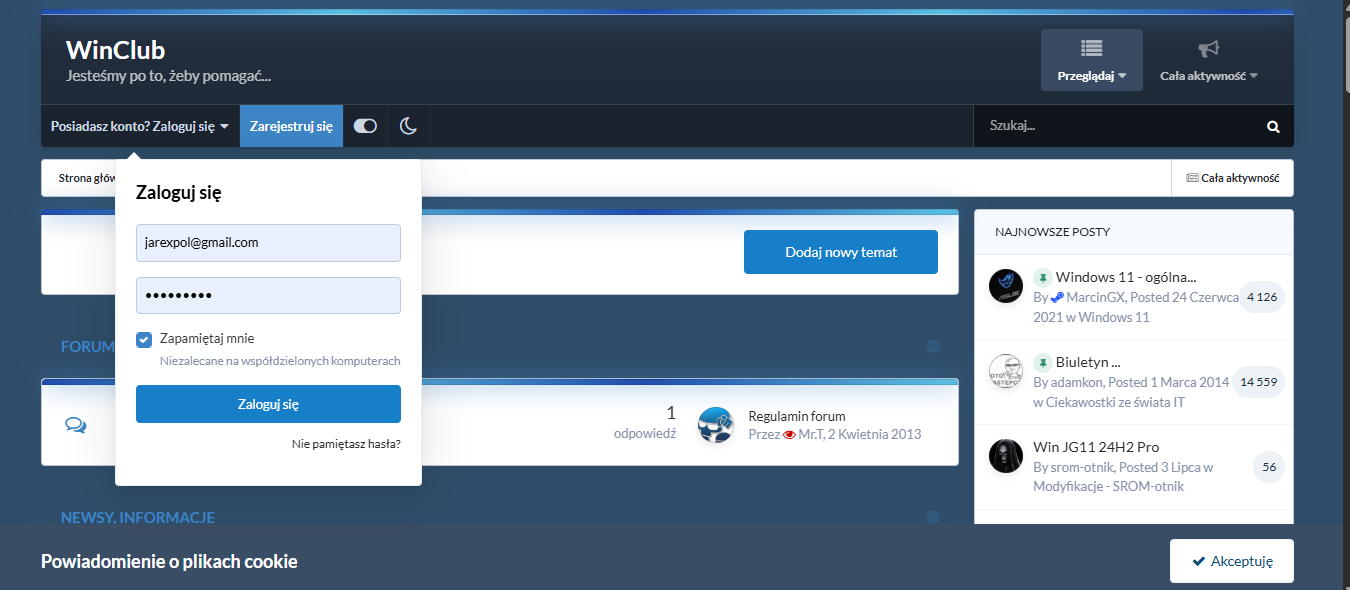Viewport: 1350px width, 590px height.
Task: Switch to dark mode moon icon
Action: (408, 126)
